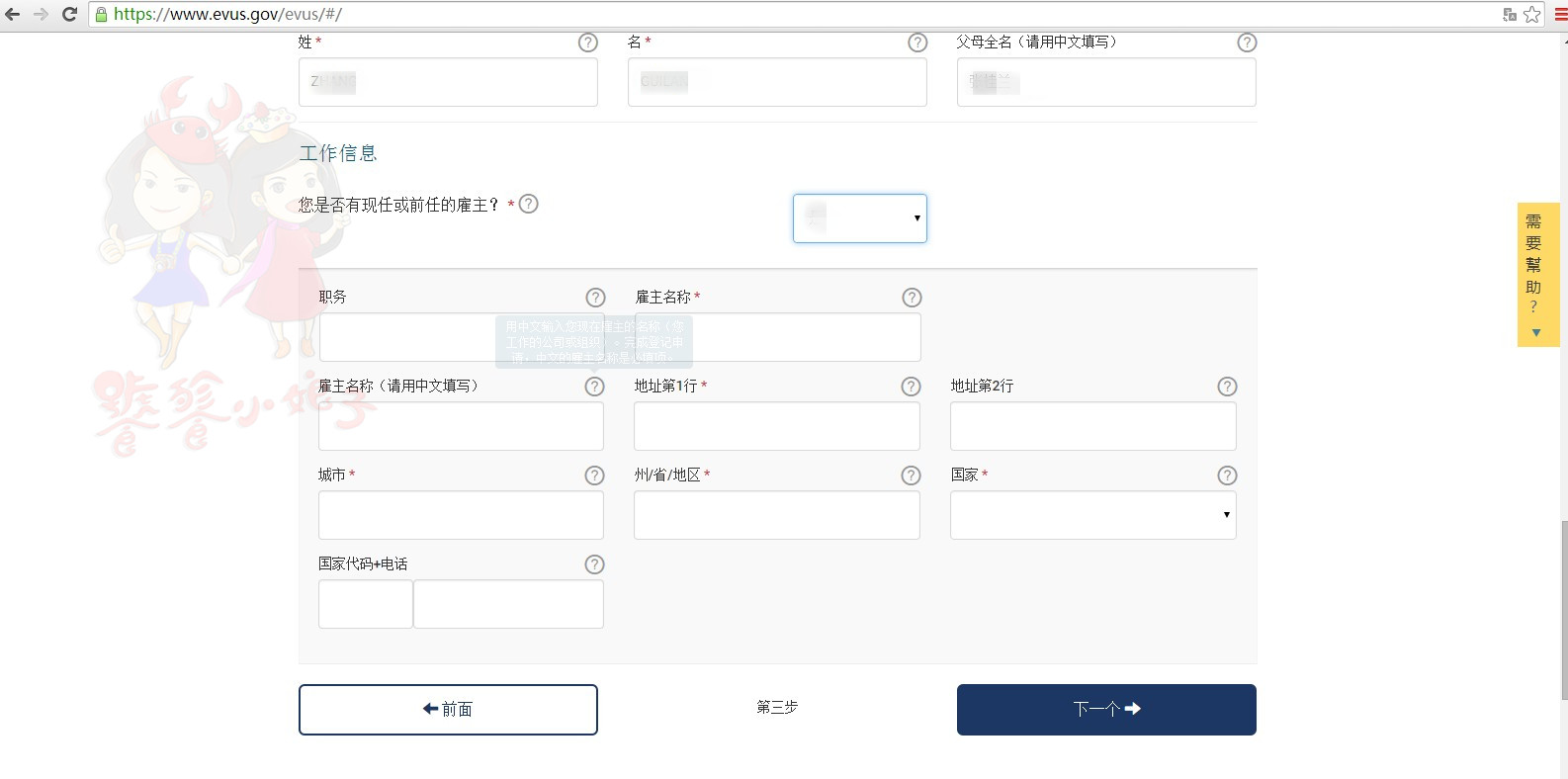1568x779 pixels.
Task: Click the 名 given name input field
Action: [777, 82]
